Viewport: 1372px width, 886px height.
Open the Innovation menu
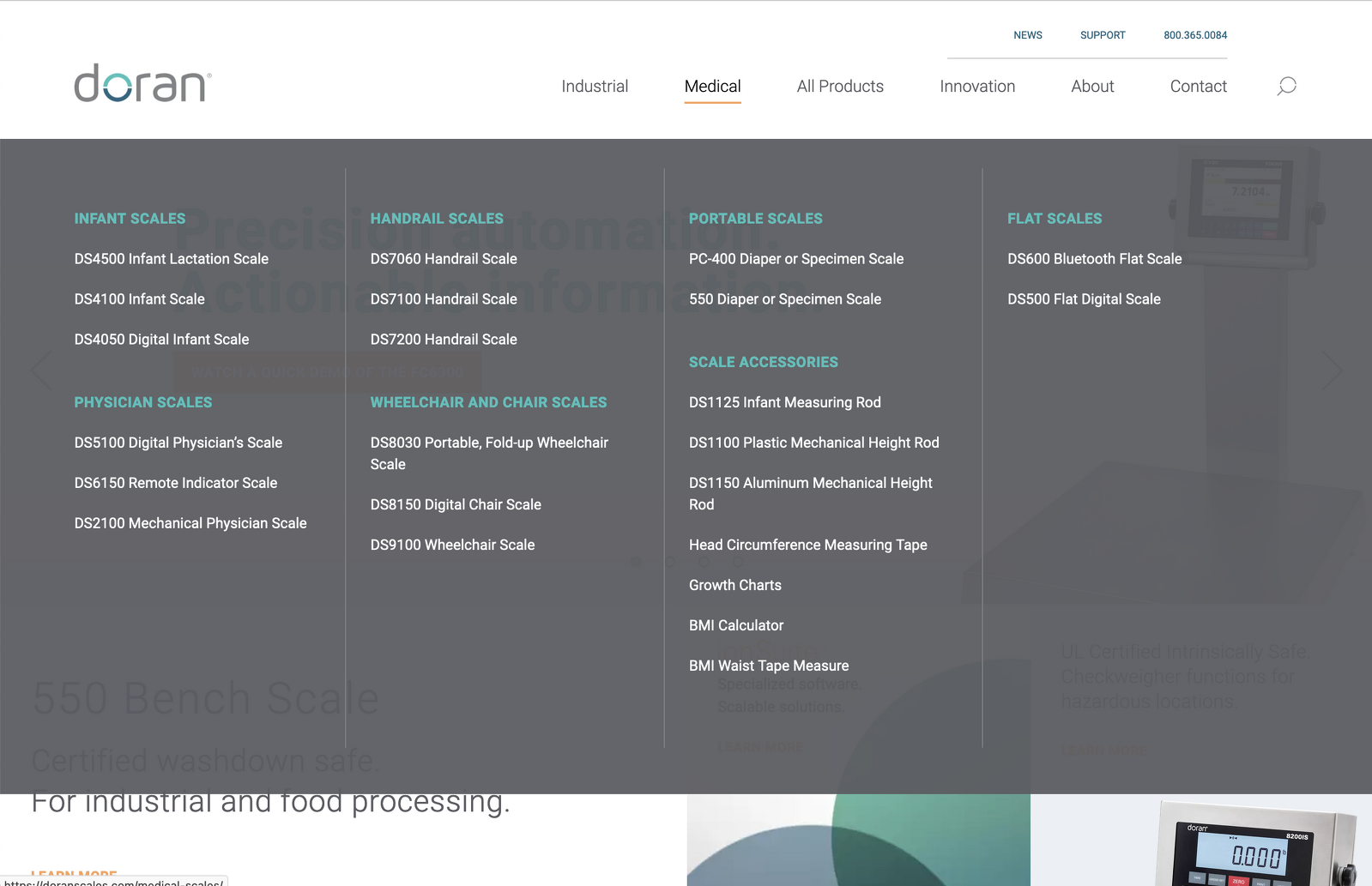click(x=977, y=86)
